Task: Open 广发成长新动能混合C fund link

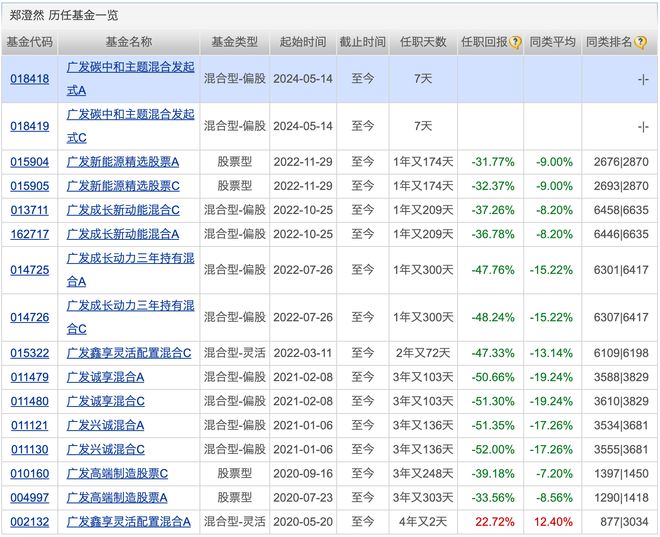Action: pyautogui.click(x=123, y=210)
